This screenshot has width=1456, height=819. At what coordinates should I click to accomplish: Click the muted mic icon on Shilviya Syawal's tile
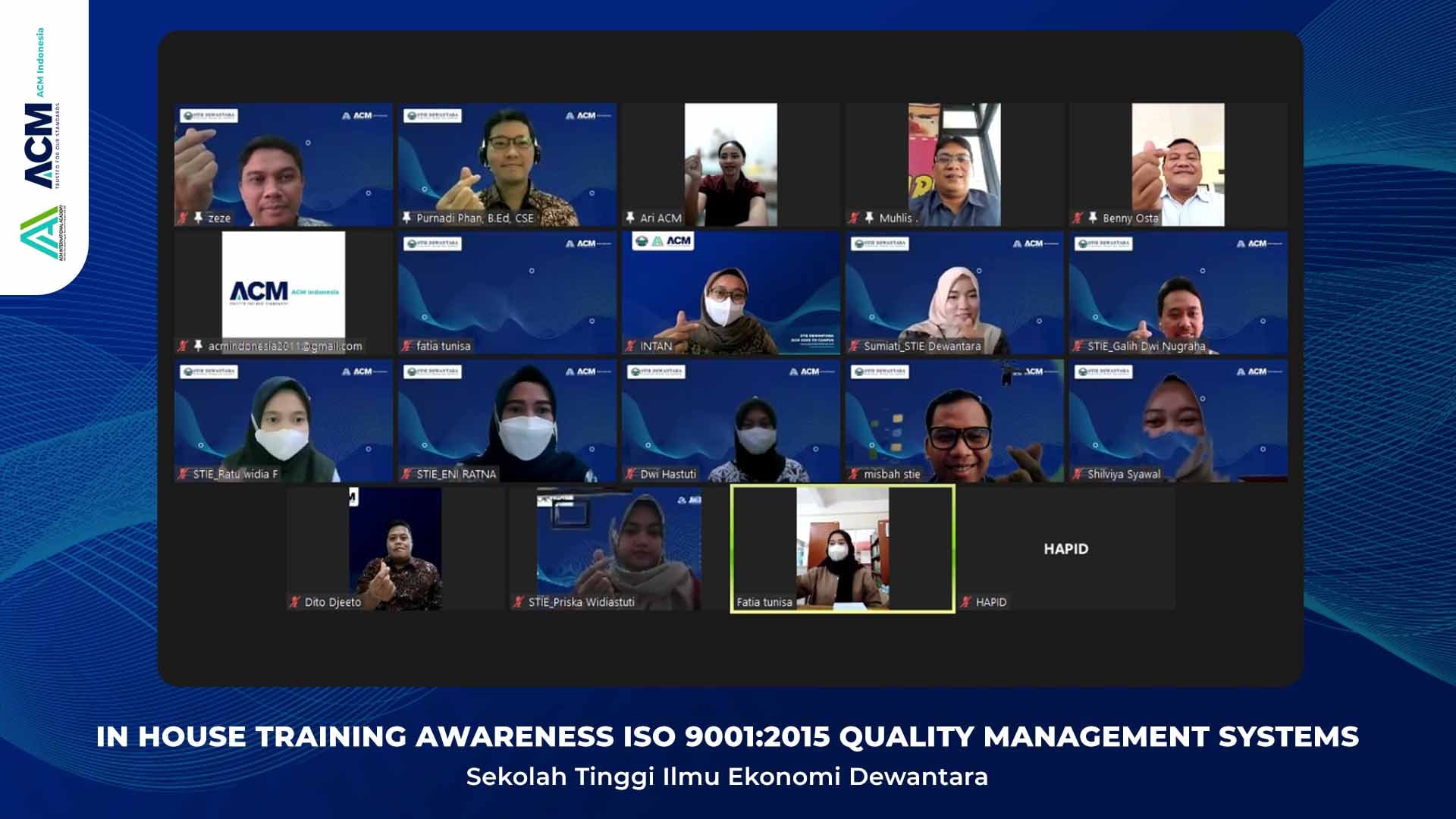pos(1078,474)
